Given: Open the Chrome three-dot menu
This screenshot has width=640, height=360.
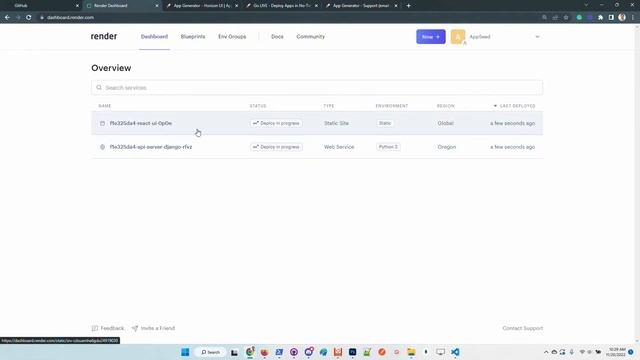Looking at the screenshot, I should tap(633, 18).
